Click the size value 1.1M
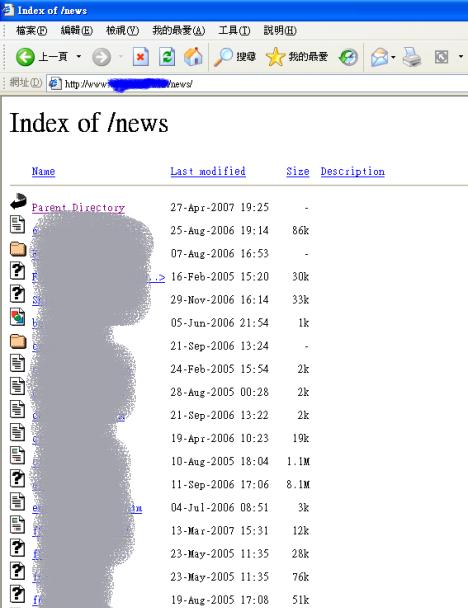 (x=298, y=461)
